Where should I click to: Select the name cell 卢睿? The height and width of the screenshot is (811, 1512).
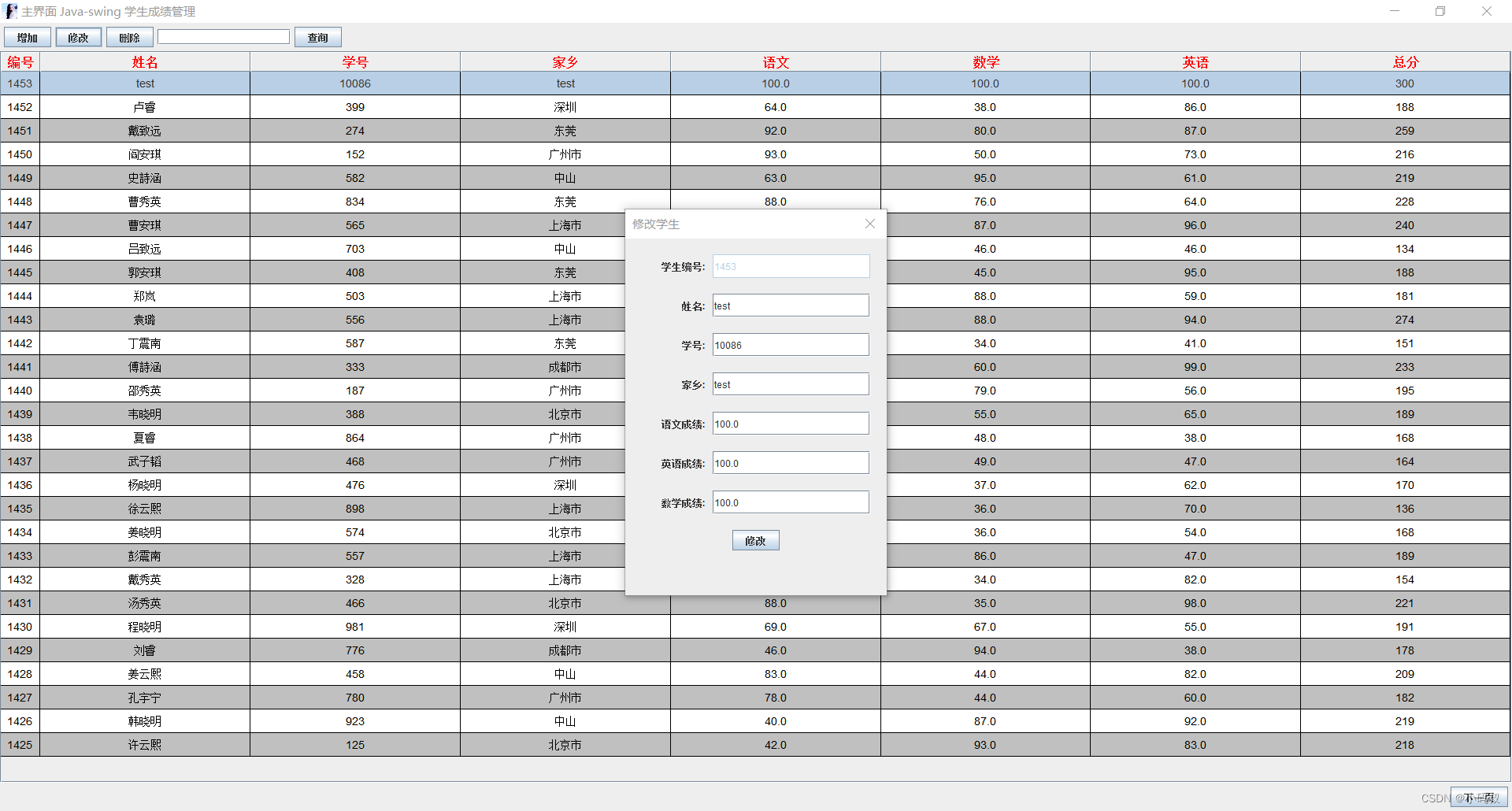[x=145, y=107]
